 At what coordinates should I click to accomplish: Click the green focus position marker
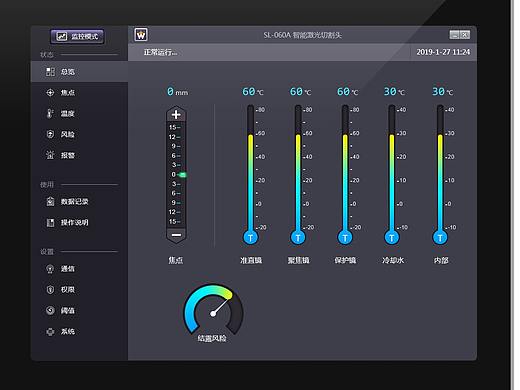click(x=183, y=174)
